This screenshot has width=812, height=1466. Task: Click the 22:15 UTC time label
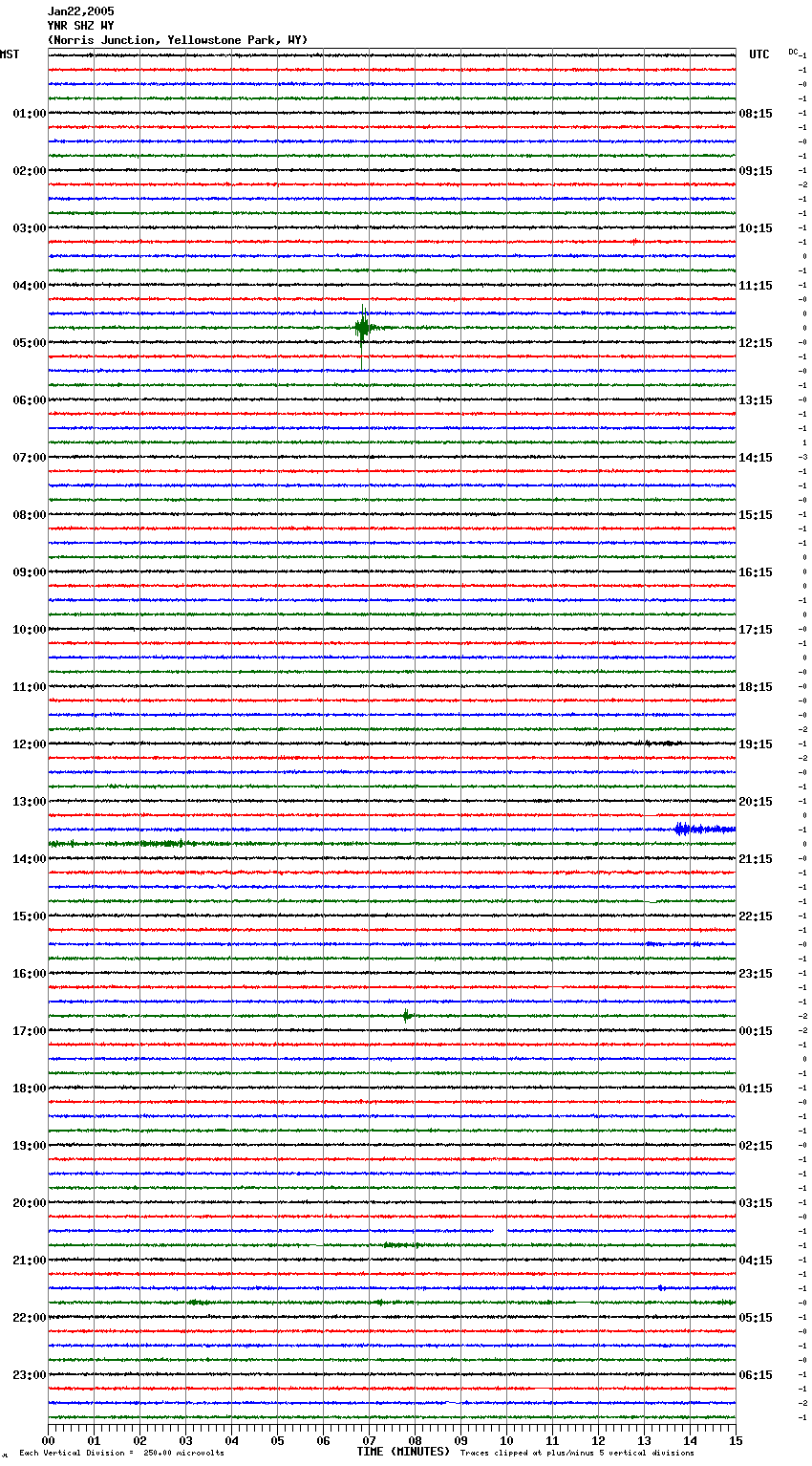[x=756, y=916]
